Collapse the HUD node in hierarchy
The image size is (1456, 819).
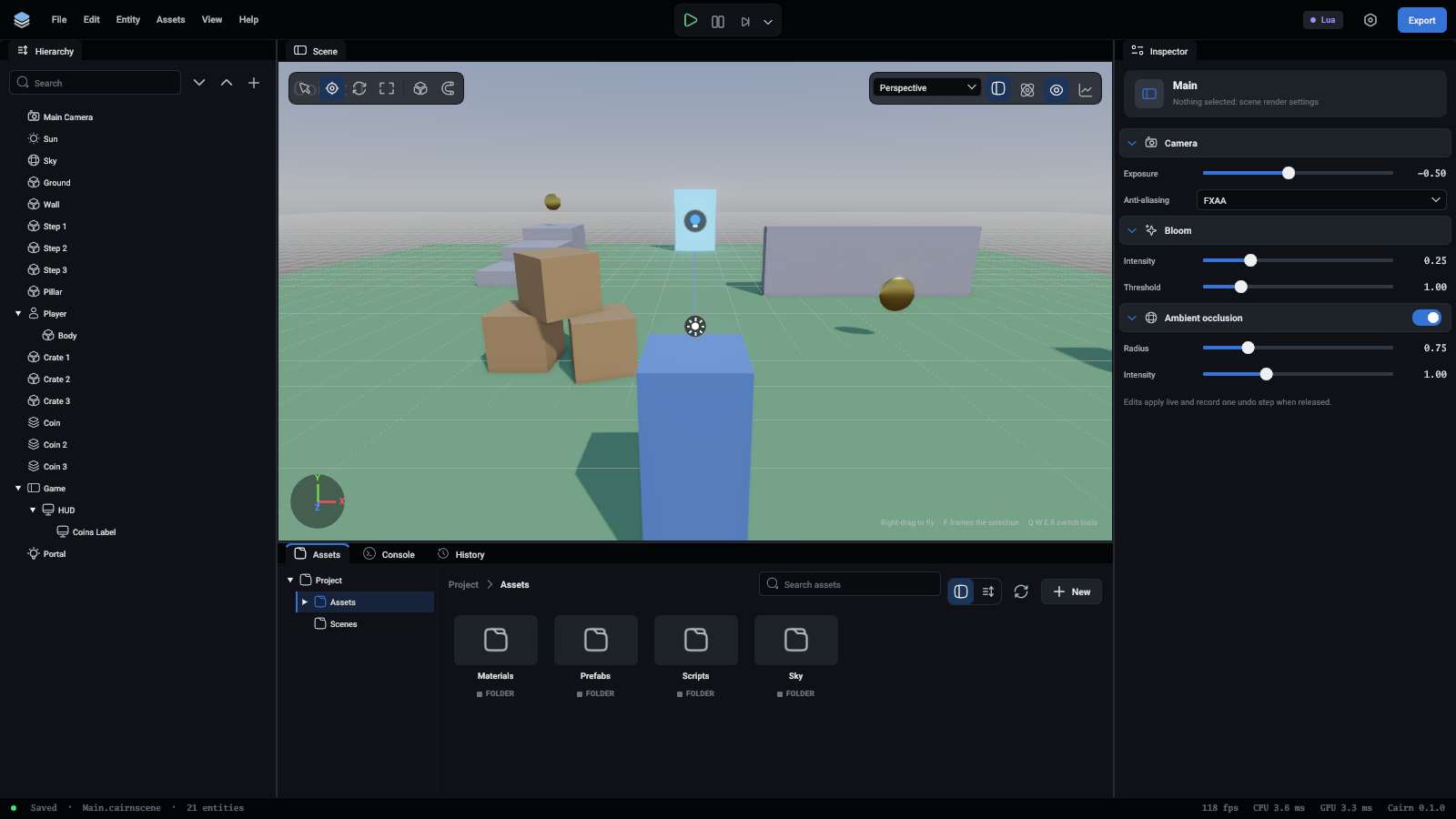tap(33, 510)
